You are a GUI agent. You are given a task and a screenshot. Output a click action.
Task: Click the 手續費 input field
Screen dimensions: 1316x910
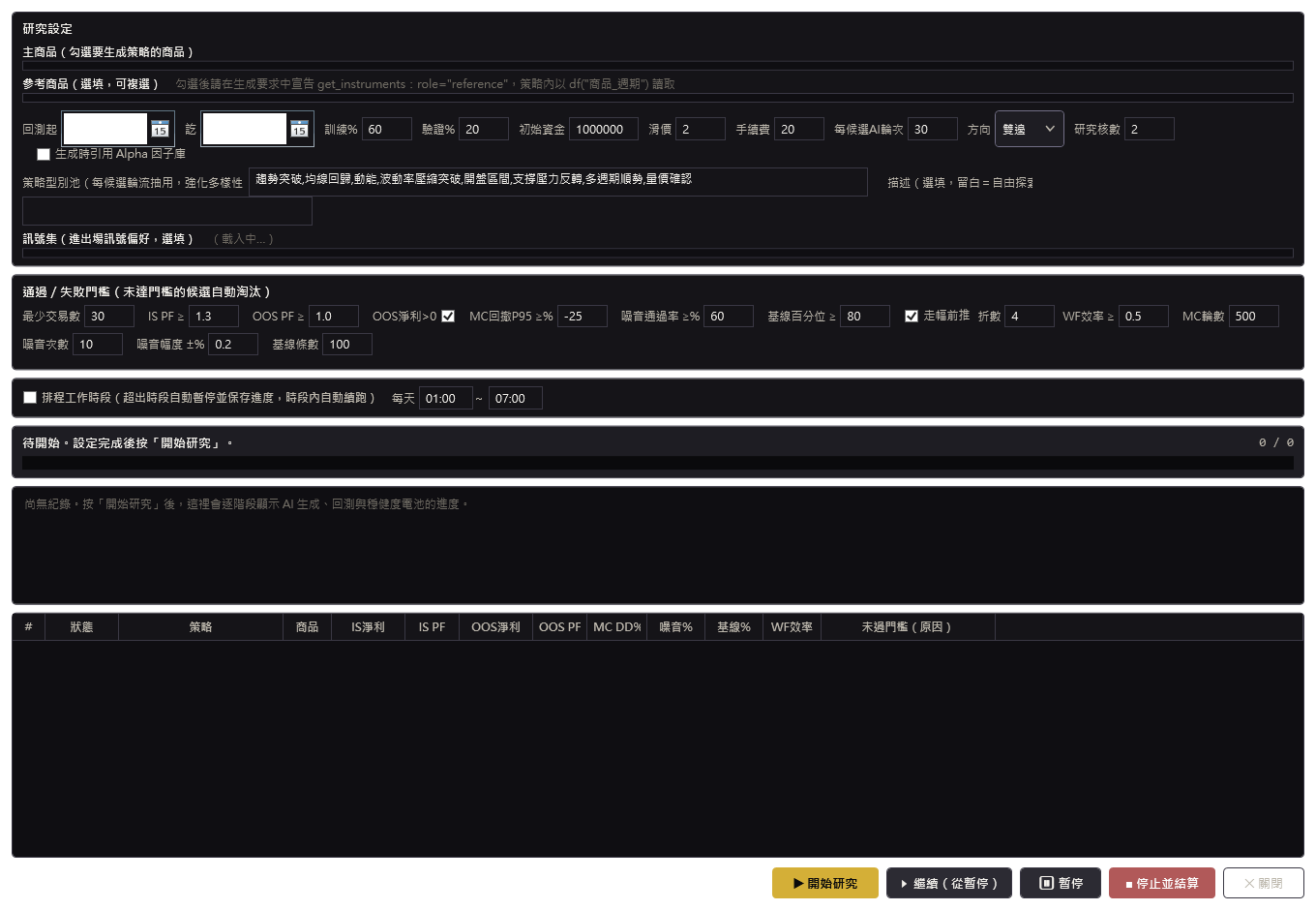(799, 129)
